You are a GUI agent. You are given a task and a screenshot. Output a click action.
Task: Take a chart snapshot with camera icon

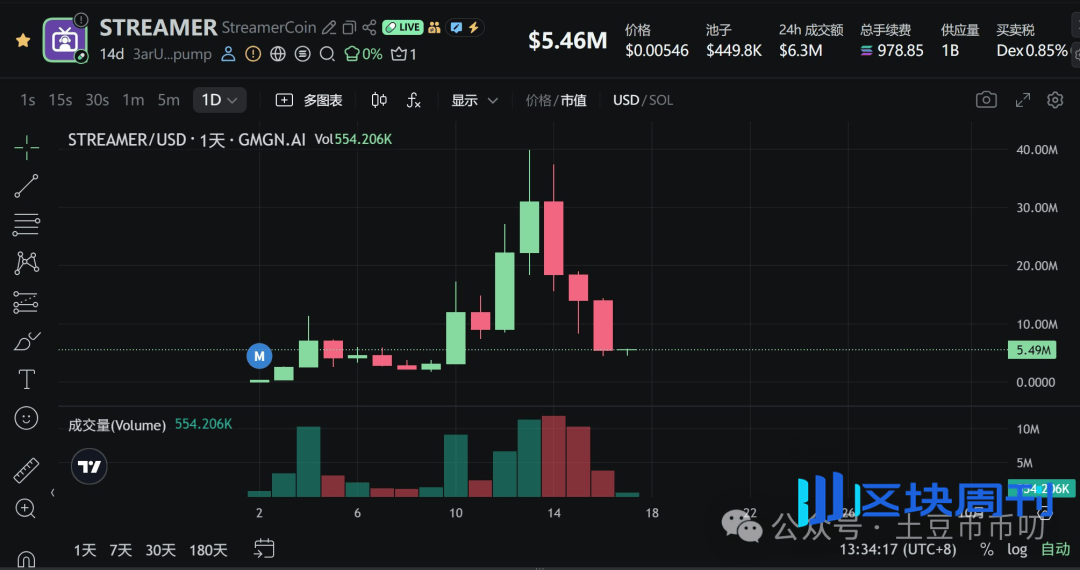click(x=986, y=101)
